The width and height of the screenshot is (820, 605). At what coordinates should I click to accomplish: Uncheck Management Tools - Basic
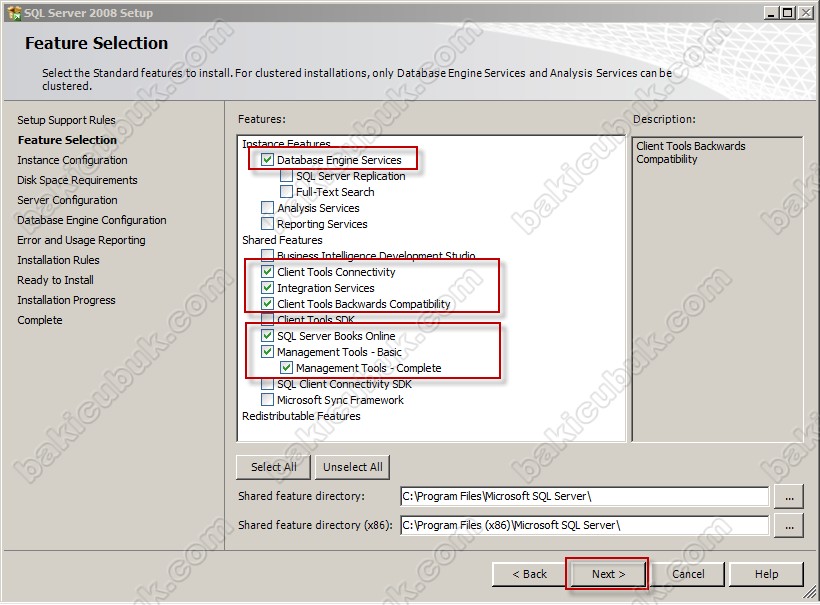pos(267,351)
